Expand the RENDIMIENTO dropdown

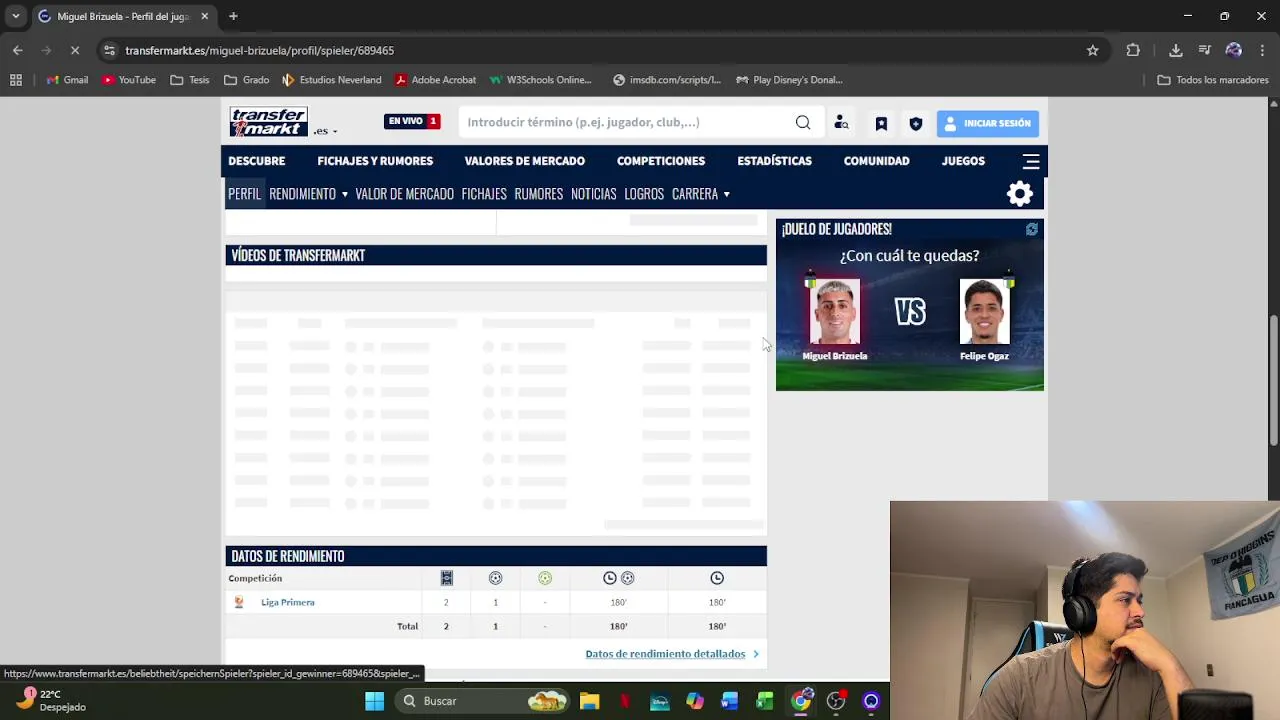pos(308,194)
